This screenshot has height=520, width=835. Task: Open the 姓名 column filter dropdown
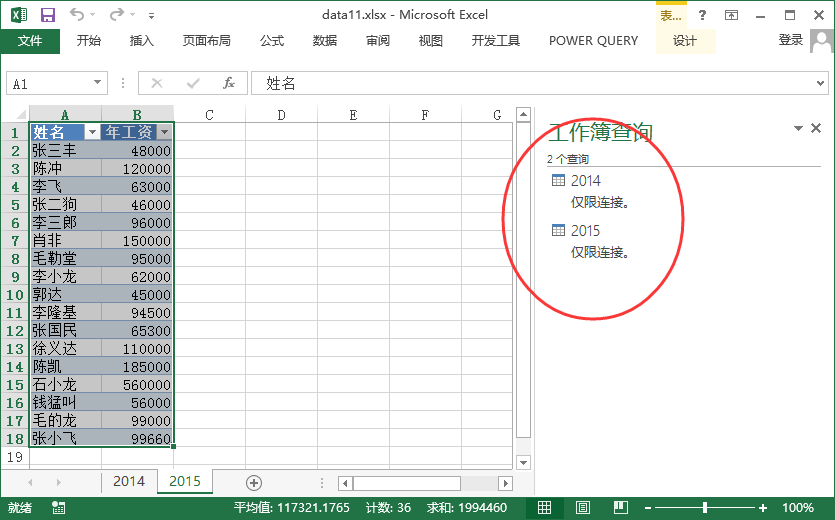coord(92,132)
